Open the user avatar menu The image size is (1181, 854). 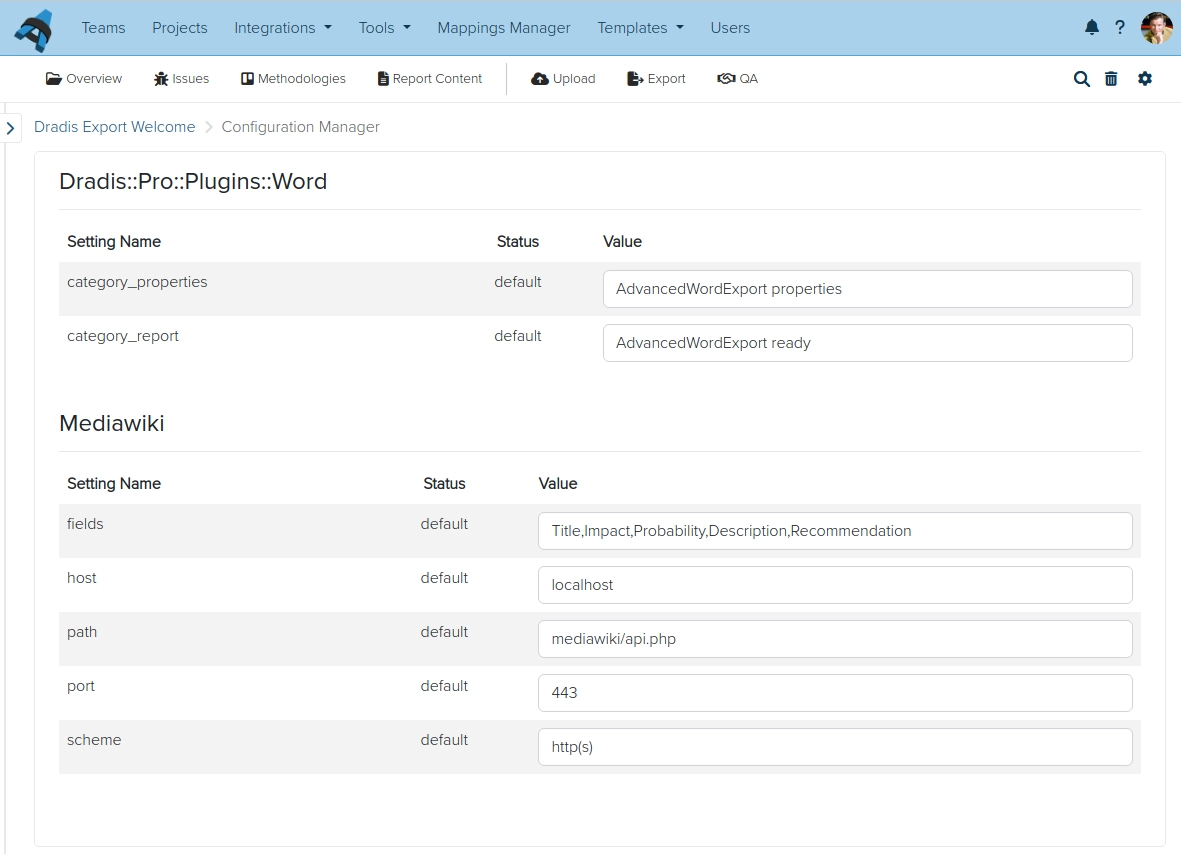click(1156, 28)
